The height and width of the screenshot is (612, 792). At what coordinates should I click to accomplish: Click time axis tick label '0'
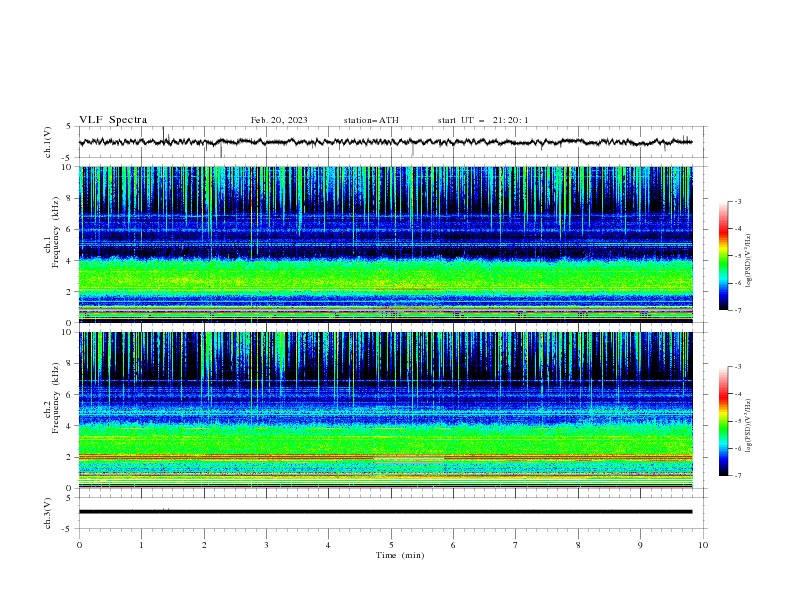[x=79, y=545]
